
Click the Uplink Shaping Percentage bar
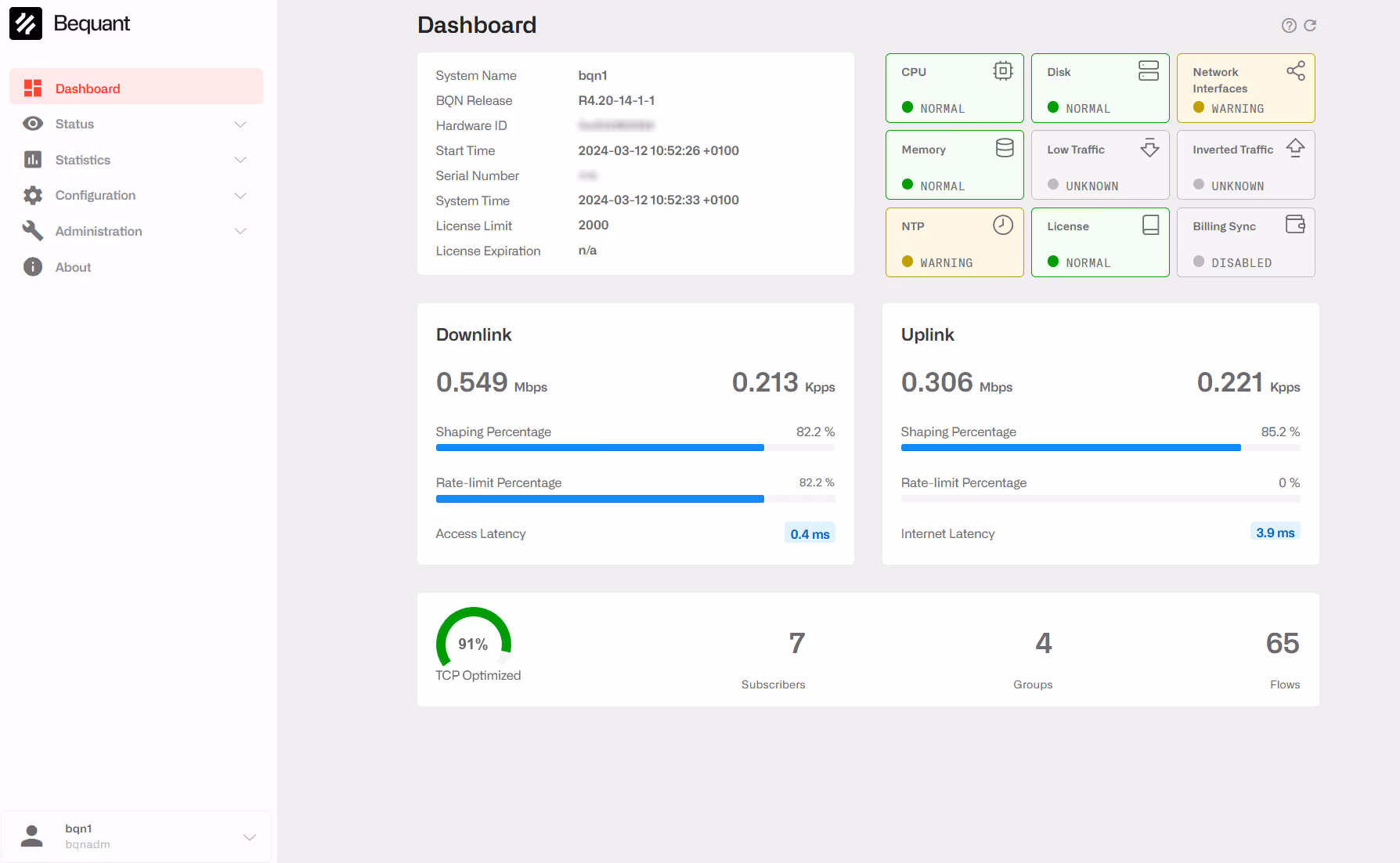(x=1100, y=448)
